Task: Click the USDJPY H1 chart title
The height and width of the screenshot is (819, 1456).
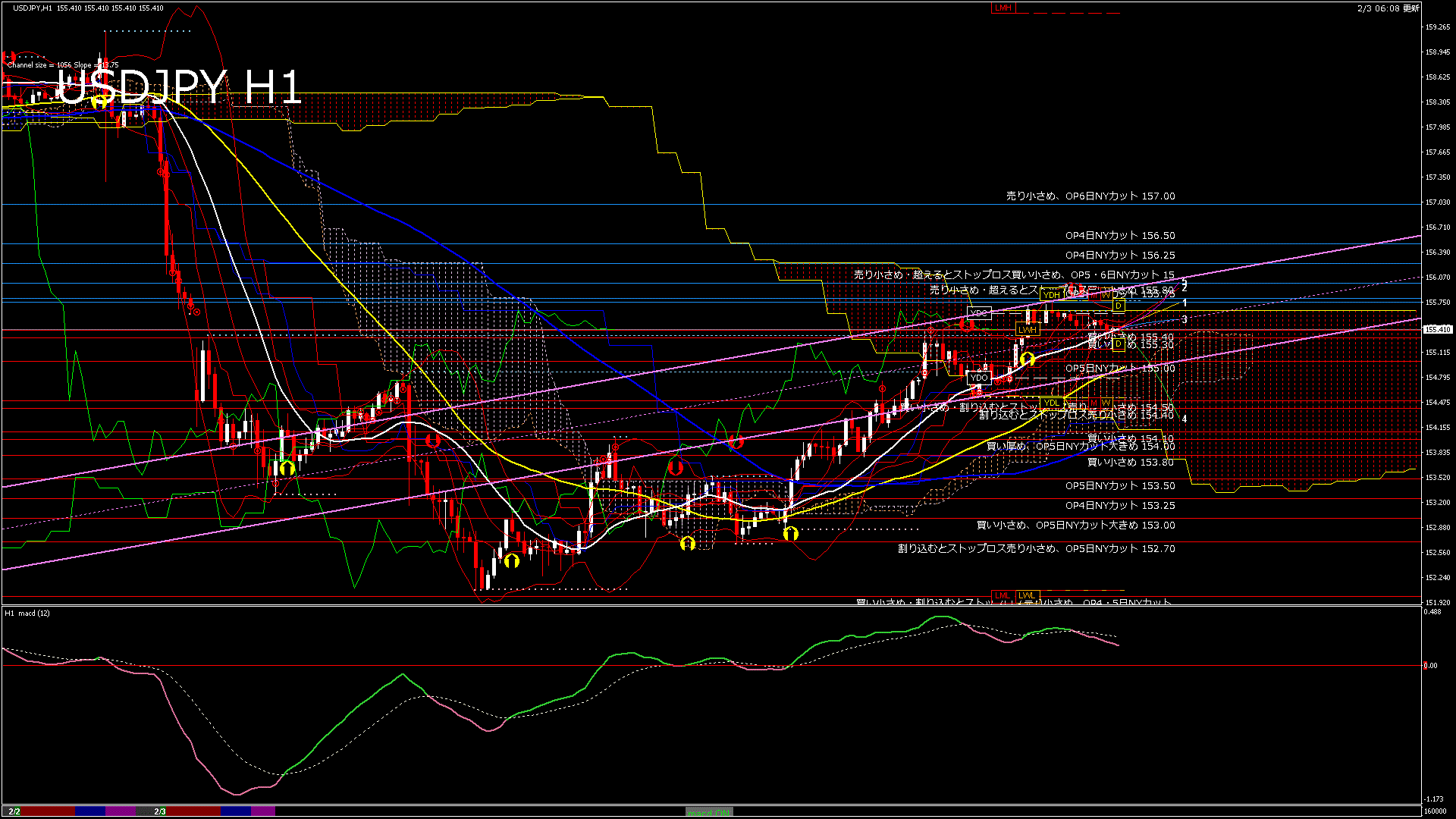Action: 180,87
